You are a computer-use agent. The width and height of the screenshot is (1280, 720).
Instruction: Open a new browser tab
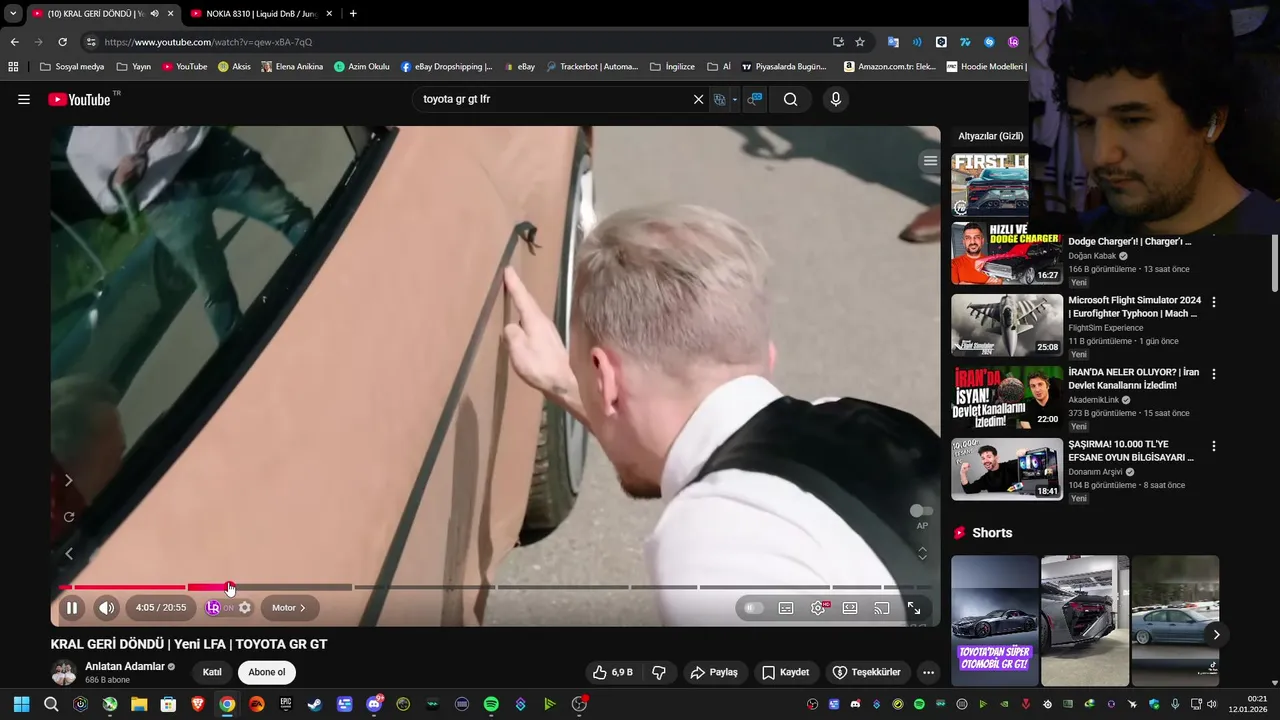click(x=353, y=13)
